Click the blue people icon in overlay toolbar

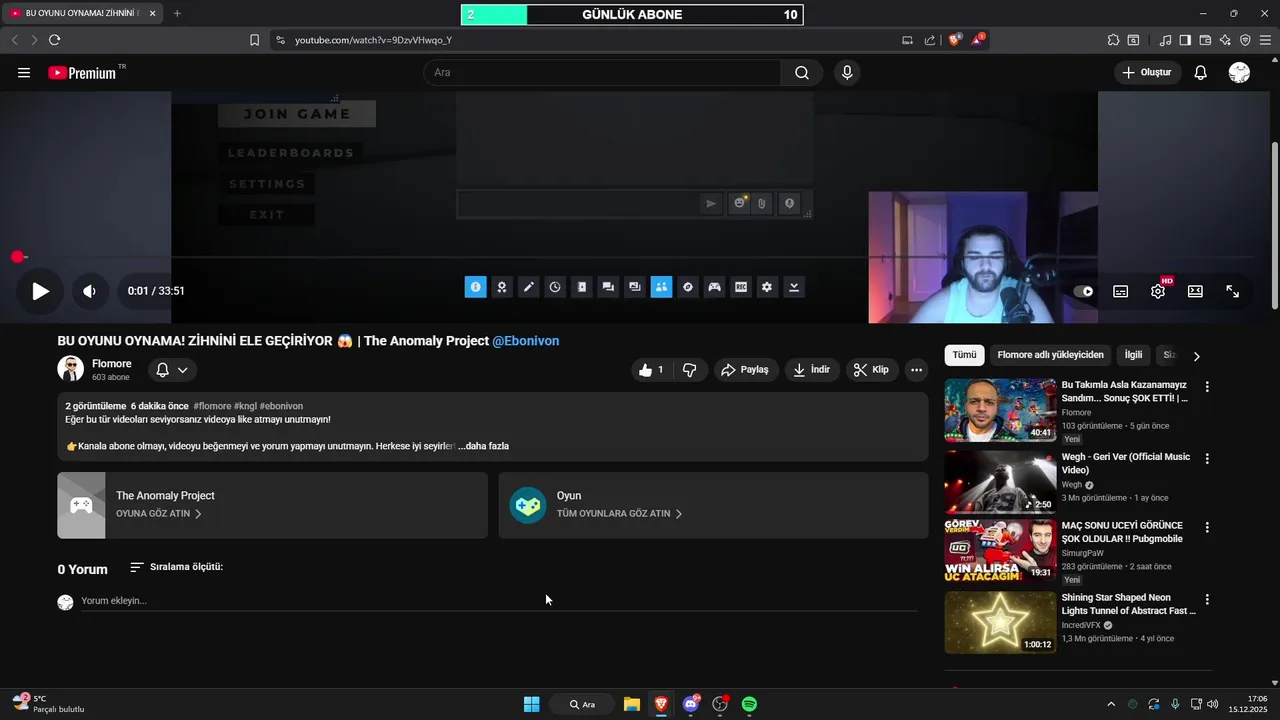pyautogui.click(x=661, y=287)
